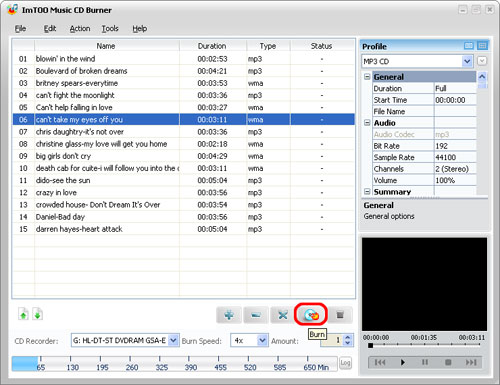
Task: Switch Profile panel to second view icon
Action: pyautogui.click(x=482, y=46)
